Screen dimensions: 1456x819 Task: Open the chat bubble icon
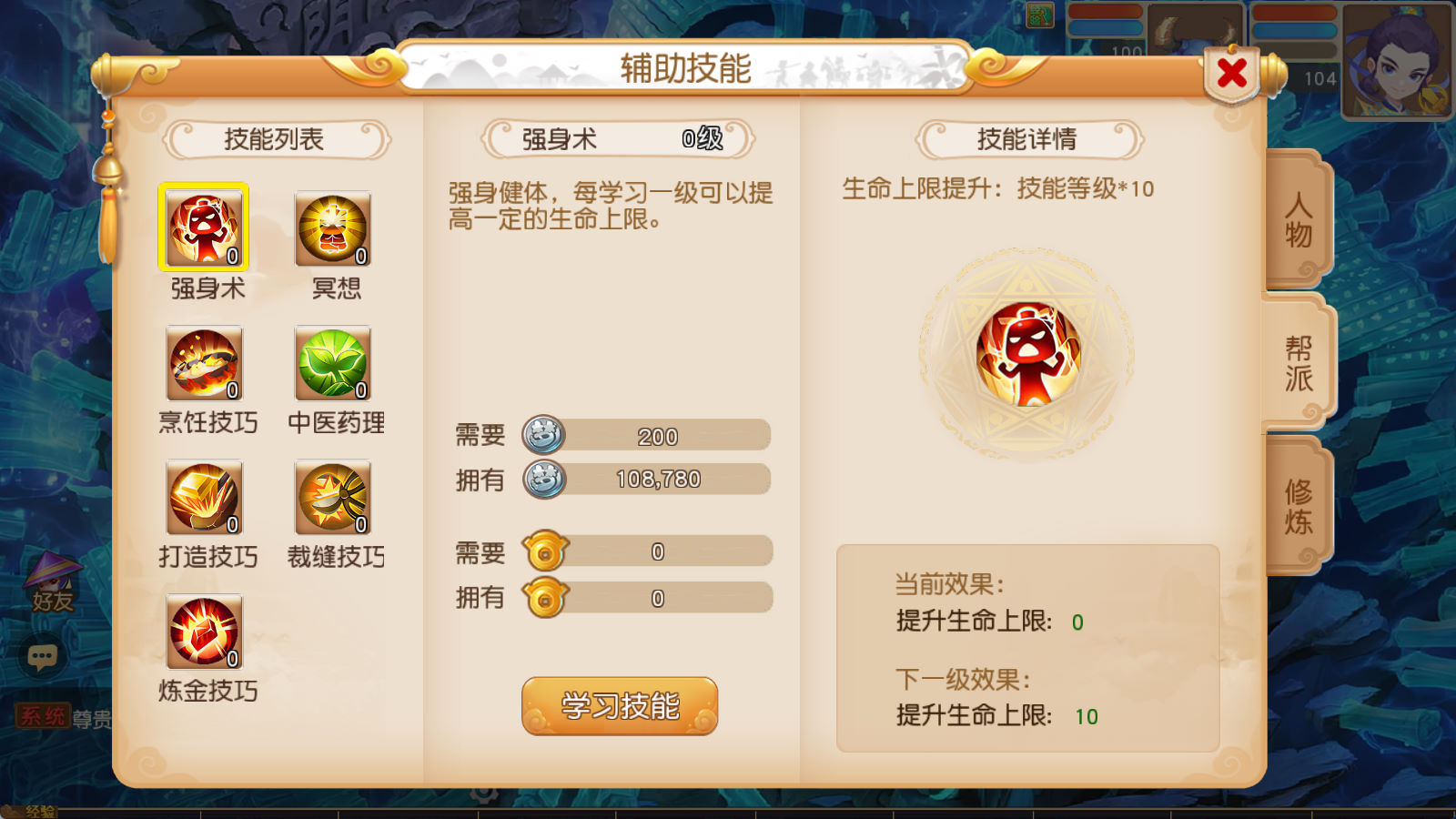tap(42, 656)
